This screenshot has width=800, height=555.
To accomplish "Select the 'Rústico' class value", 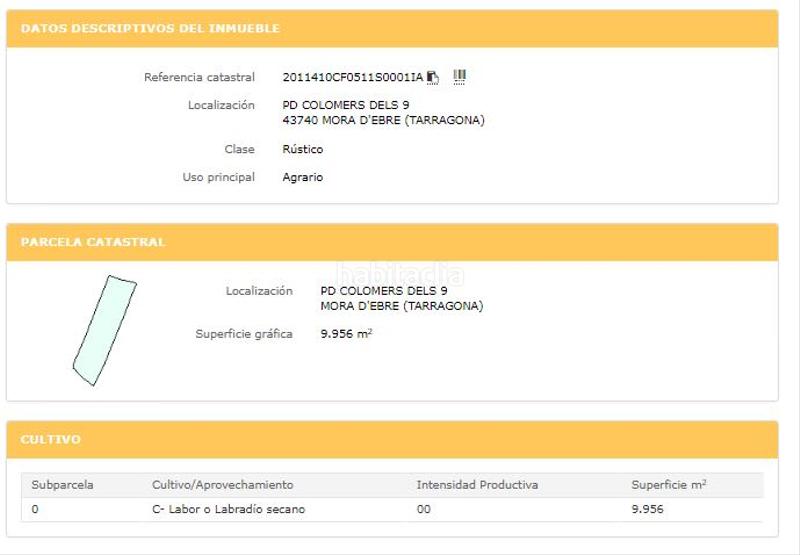I will click(x=303, y=149).
